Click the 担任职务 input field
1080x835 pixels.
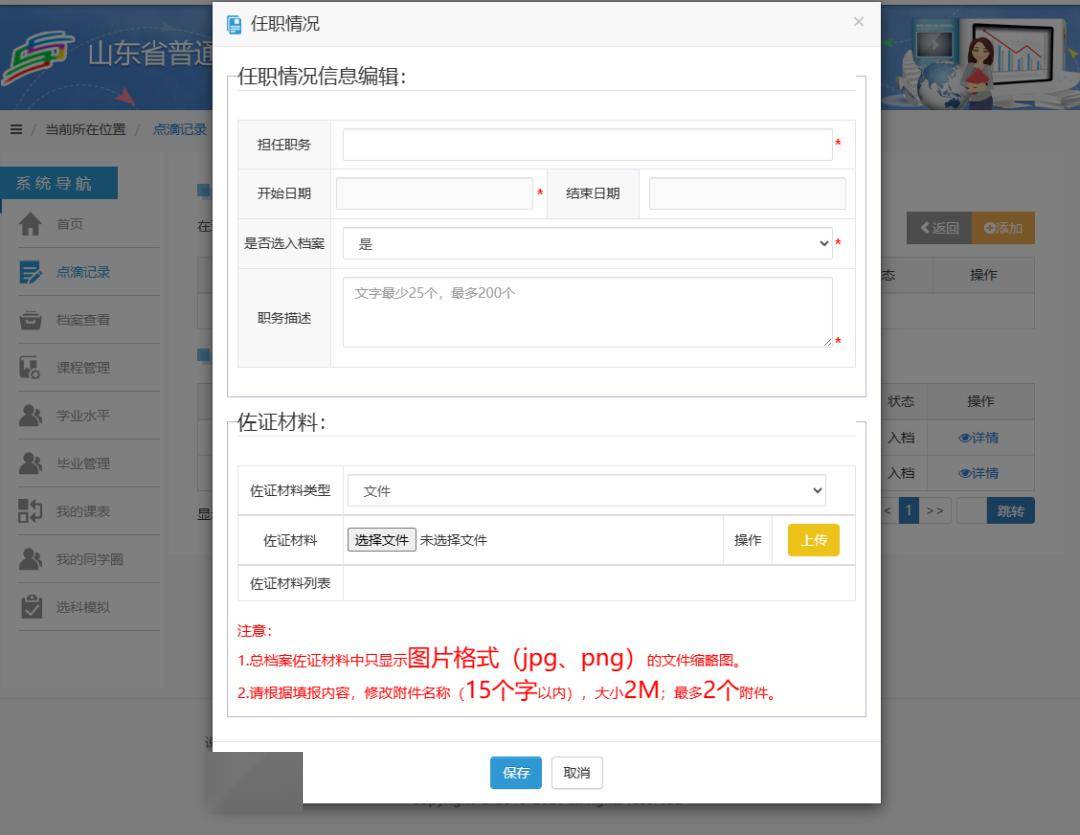588,144
